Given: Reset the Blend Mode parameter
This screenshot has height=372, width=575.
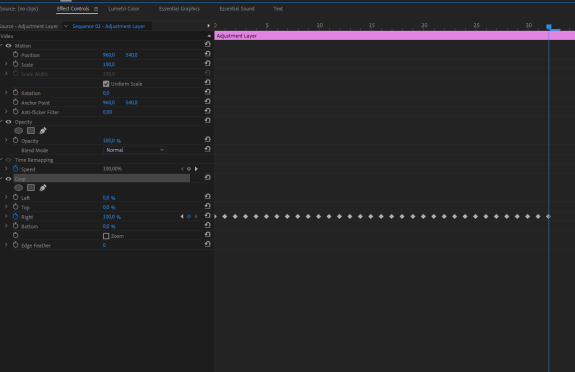Looking at the screenshot, I should tap(208, 149).
